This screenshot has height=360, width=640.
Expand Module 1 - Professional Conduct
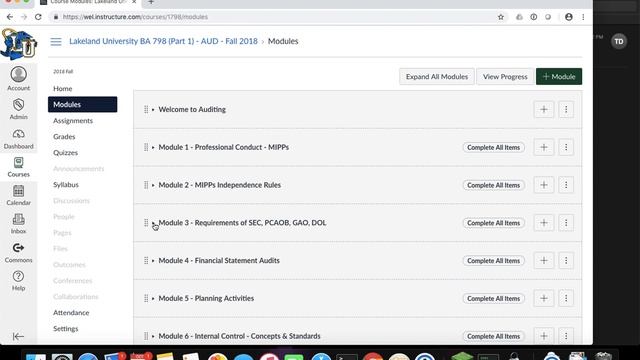tap(153, 147)
